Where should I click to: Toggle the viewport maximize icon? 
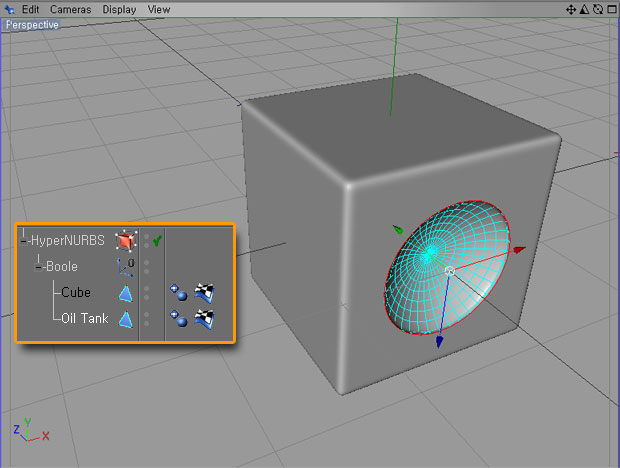612,9
